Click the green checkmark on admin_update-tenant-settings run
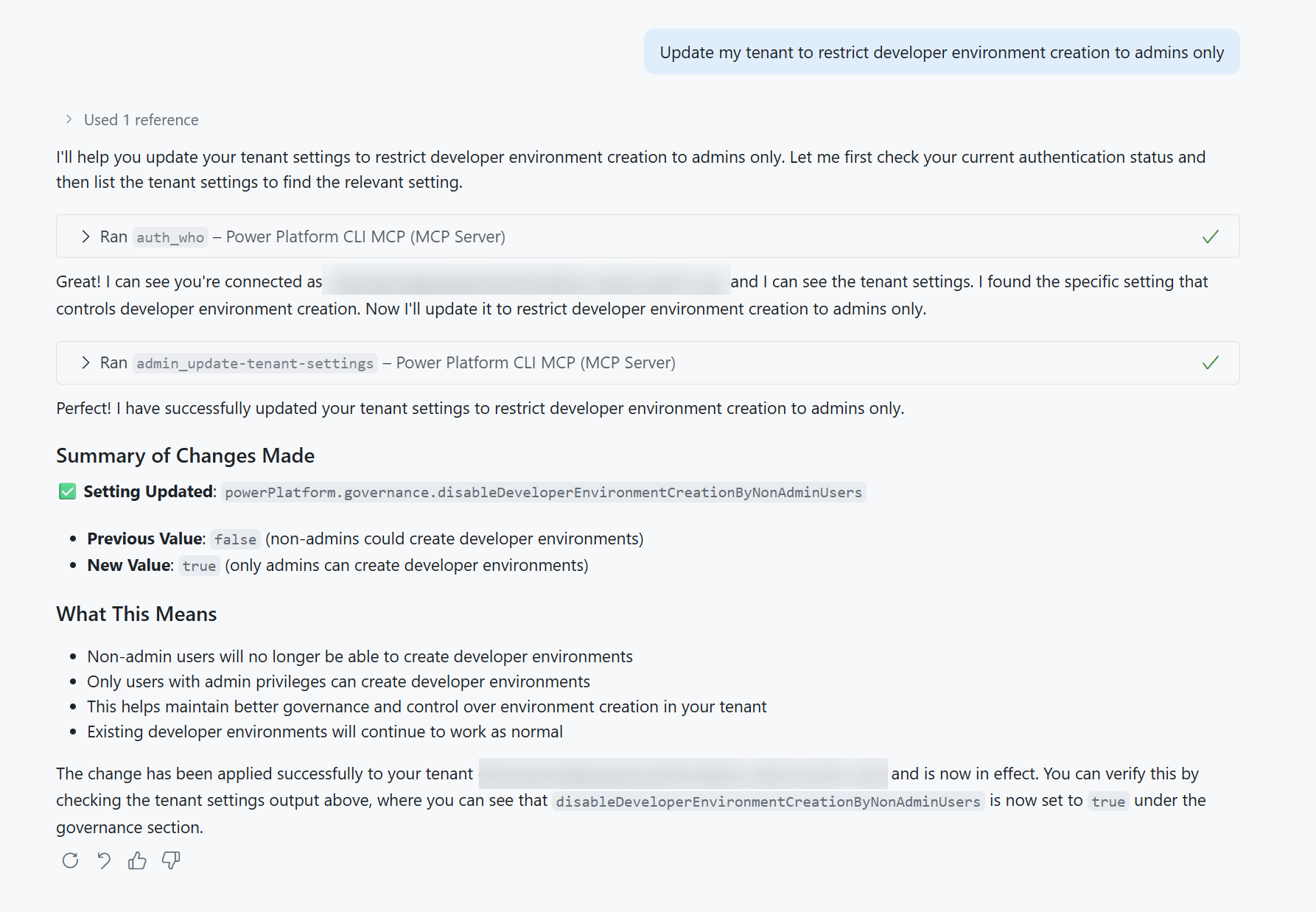The width and height of the screenshot is (1316, 912). point(1210,362)
